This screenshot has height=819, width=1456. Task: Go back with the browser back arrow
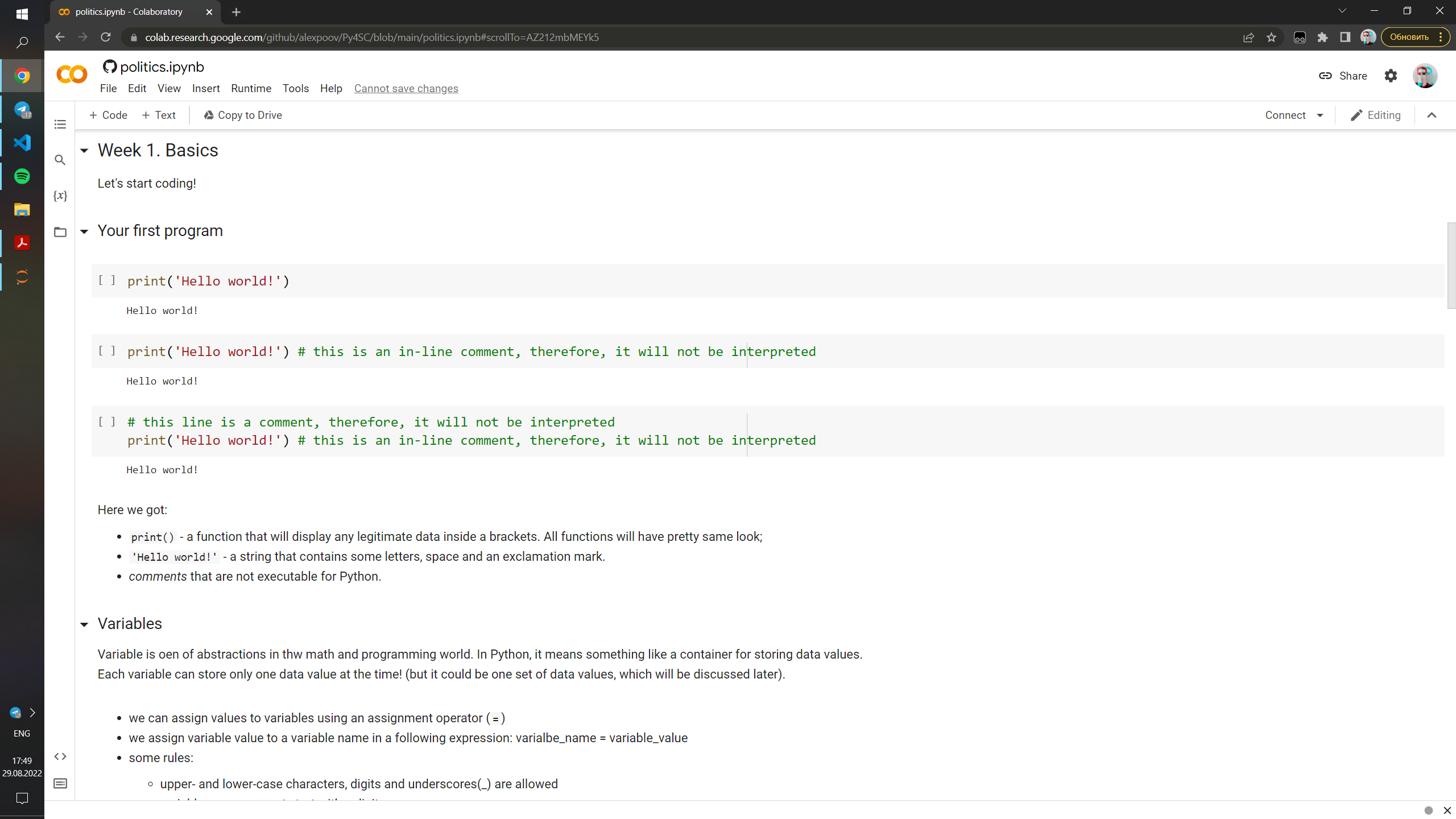[x=60, y=37]
